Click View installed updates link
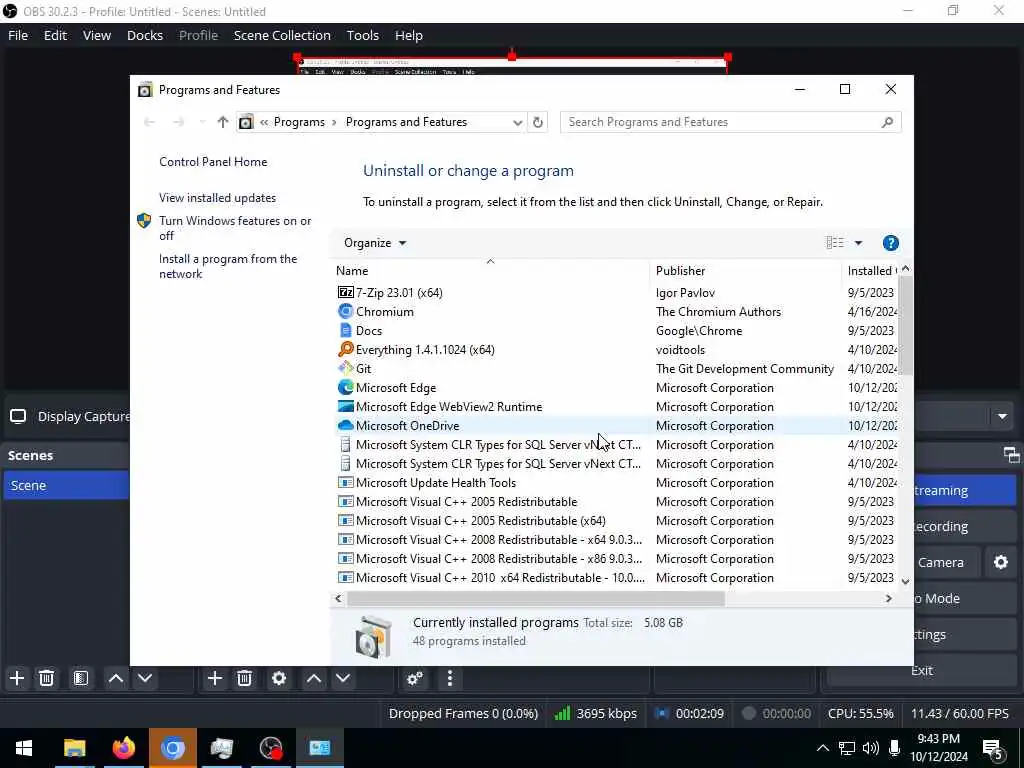Image resolution: width=1024 pixels, height=768 pixels. [x=217, y=198]
